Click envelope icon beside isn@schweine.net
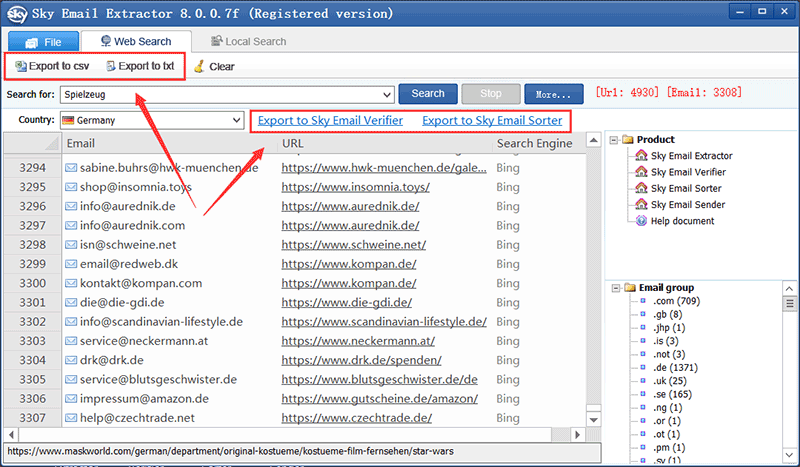800x467 pixels. (71, 245)
